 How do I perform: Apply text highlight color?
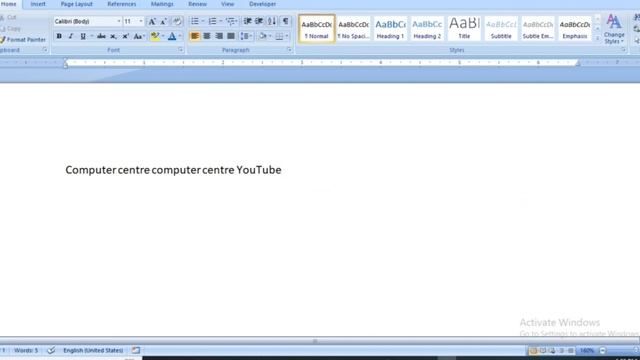coord(155,36)
